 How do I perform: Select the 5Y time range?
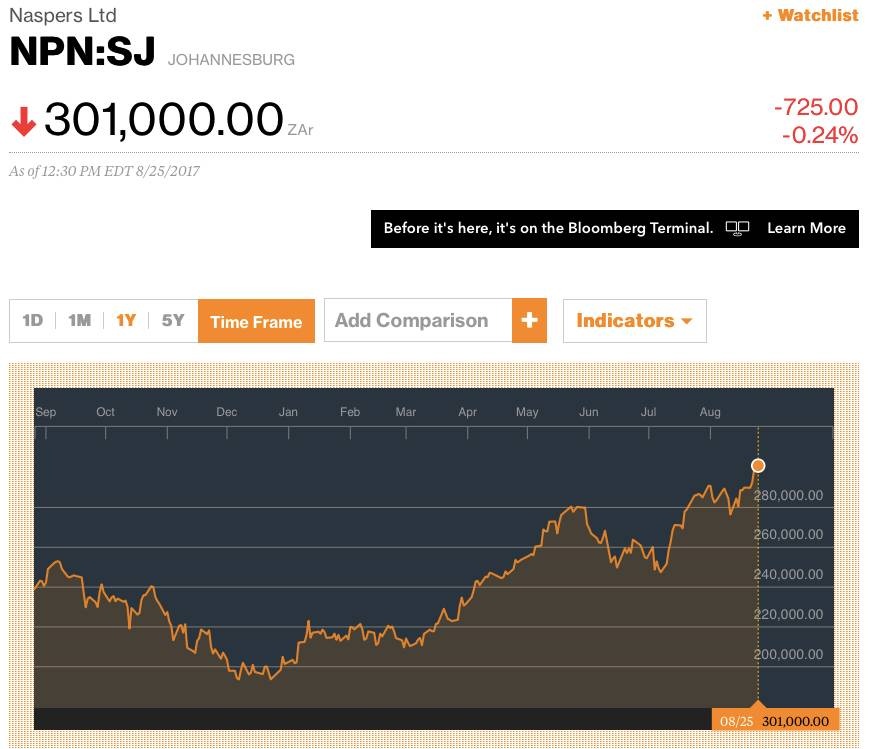172,320
